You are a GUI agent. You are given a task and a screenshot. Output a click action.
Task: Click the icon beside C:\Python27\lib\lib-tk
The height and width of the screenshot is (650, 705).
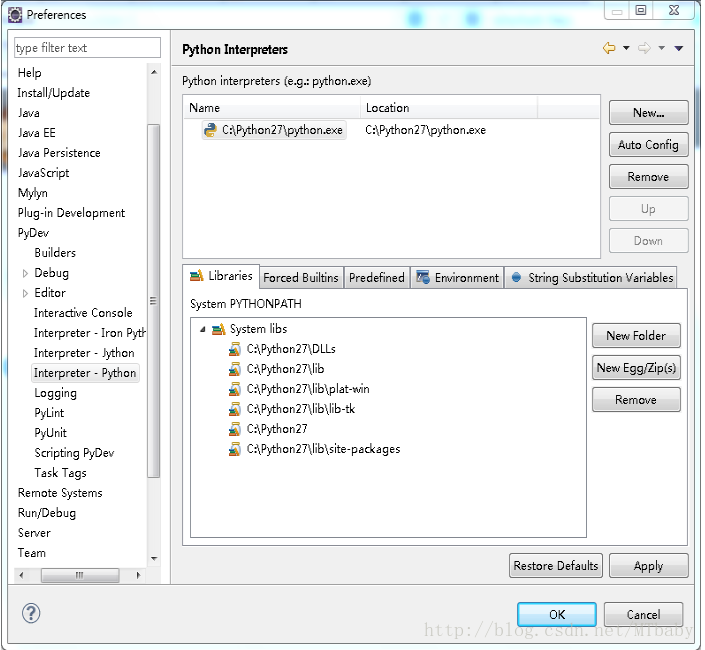[x=235, y=409]
